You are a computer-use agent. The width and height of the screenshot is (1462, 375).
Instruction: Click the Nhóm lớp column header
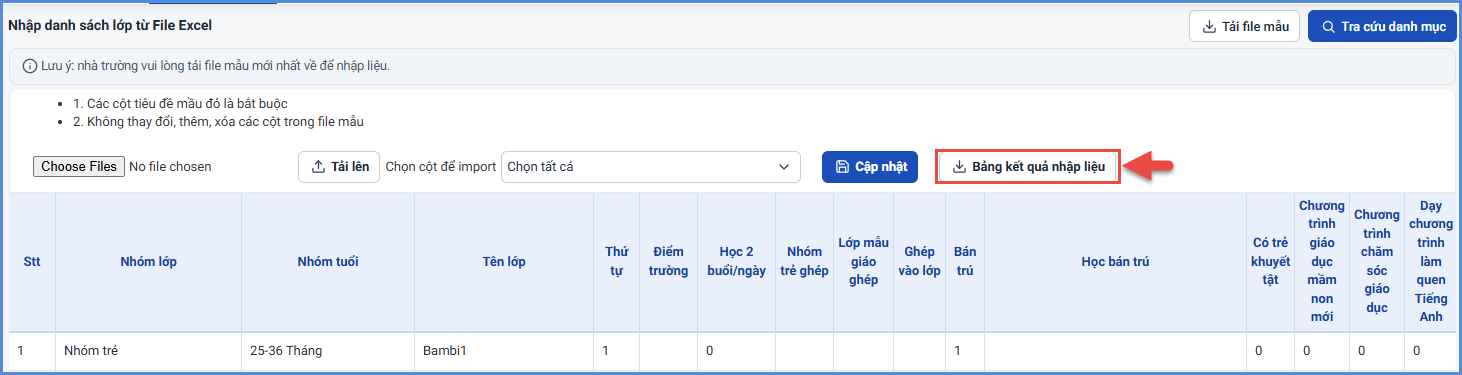tap(148, 262)
